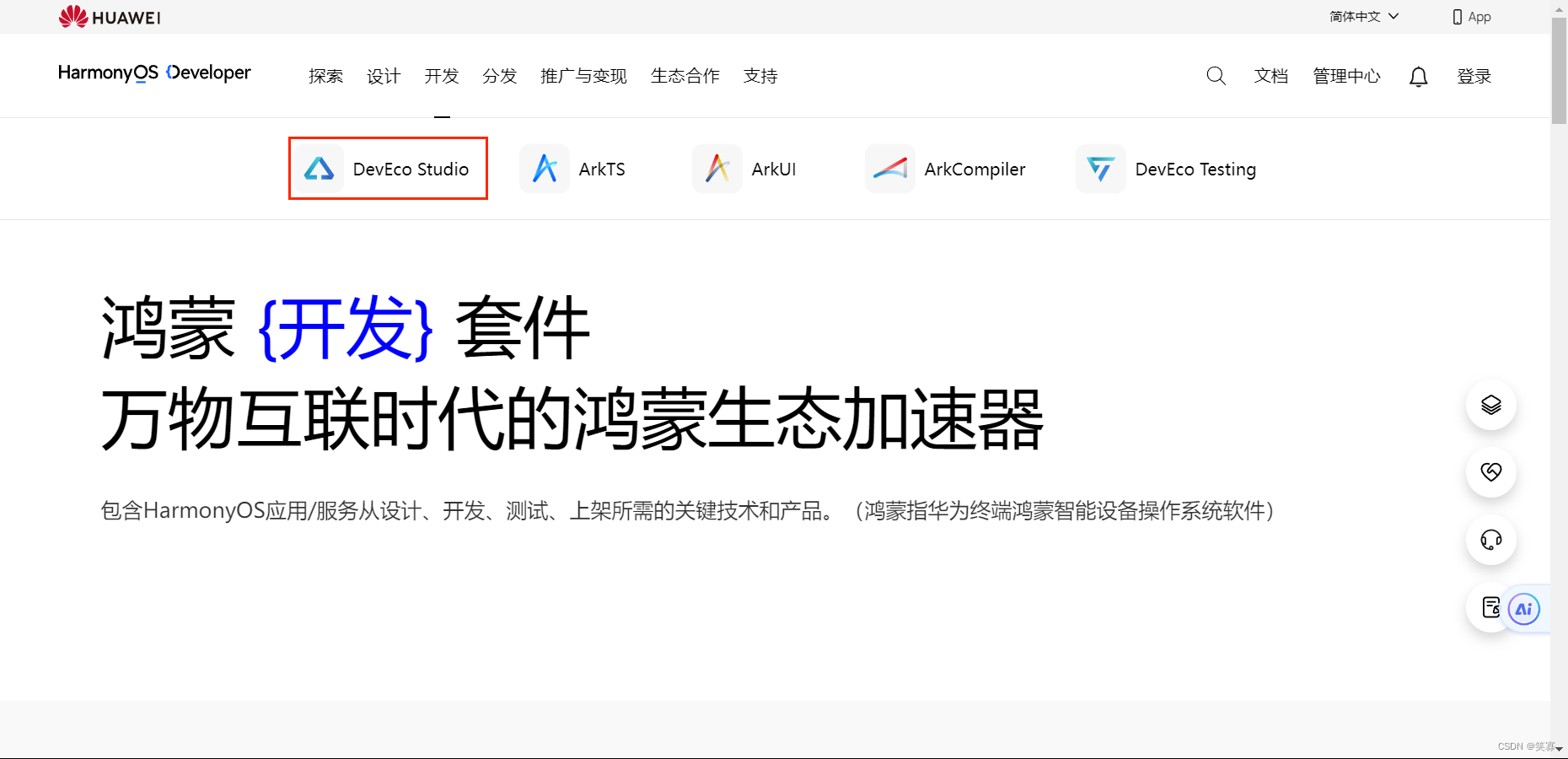Screen dimensions: 1568x759
Task: Open the DevEco Studio text link
Action: click(x=411, y=169)
